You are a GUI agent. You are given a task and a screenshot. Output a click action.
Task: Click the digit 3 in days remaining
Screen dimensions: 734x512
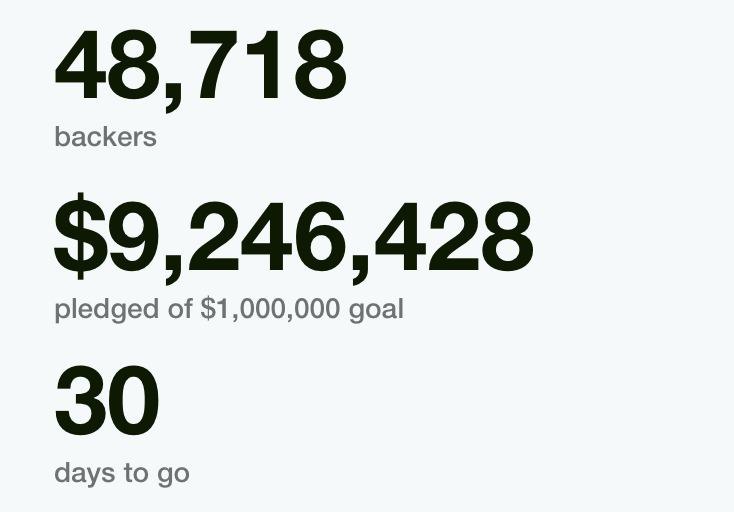click(80, 402)
